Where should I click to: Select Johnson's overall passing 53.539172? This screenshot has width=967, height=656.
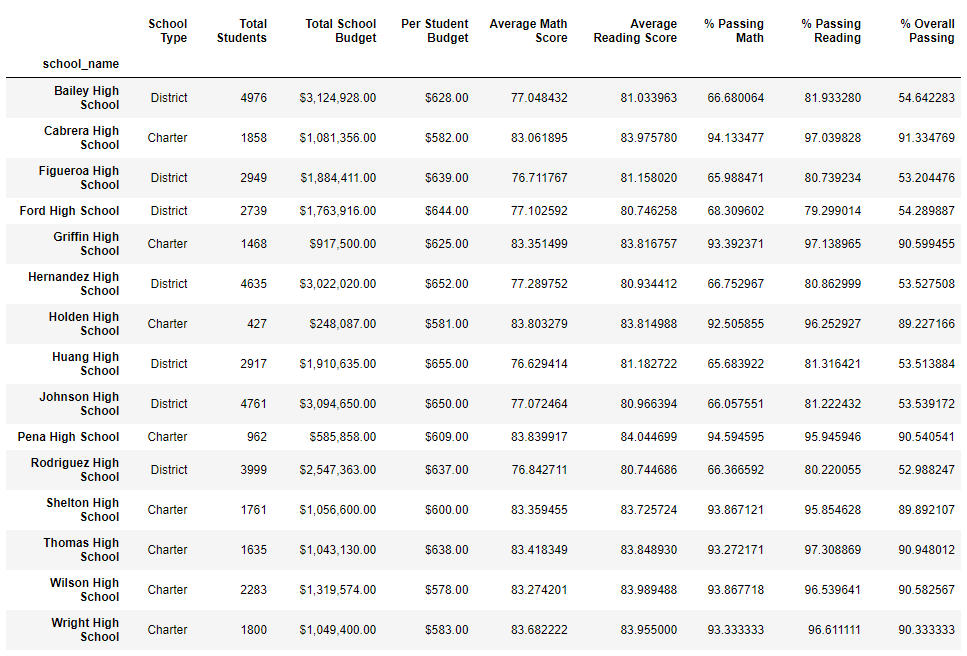tap(926, 404)
